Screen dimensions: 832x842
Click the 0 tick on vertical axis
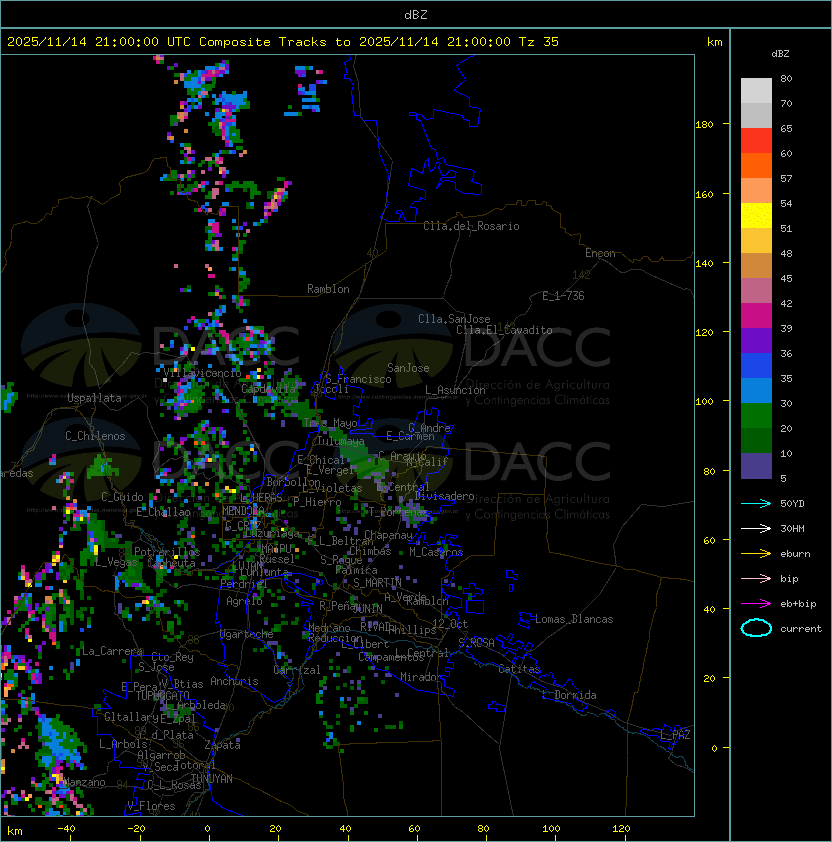click(714, 748)
